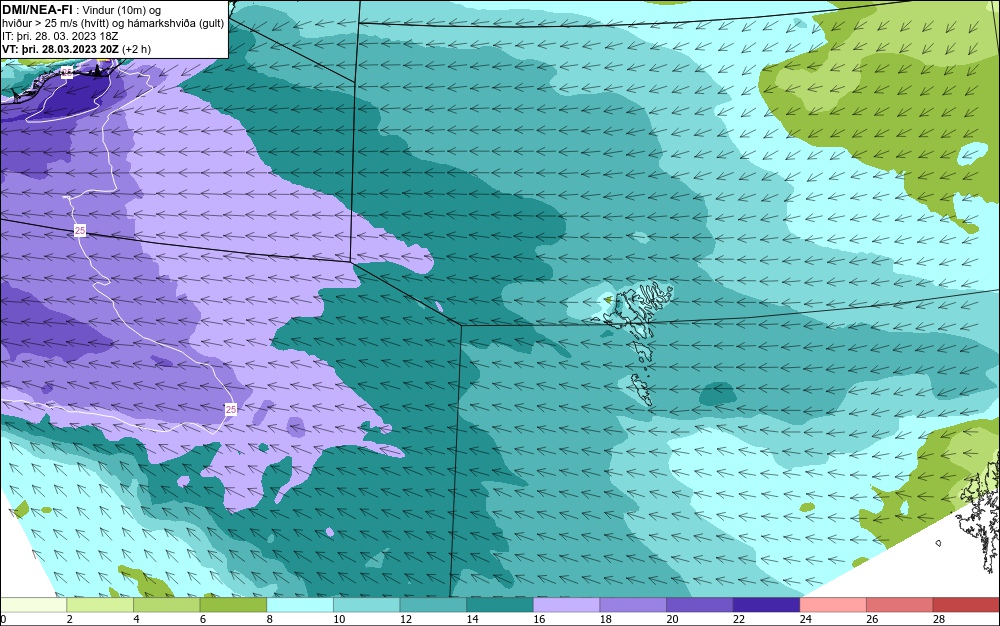Pick the dark indigo 22–24 m/s legend swatch
1000x626 pixels.
tap(767, 605)
